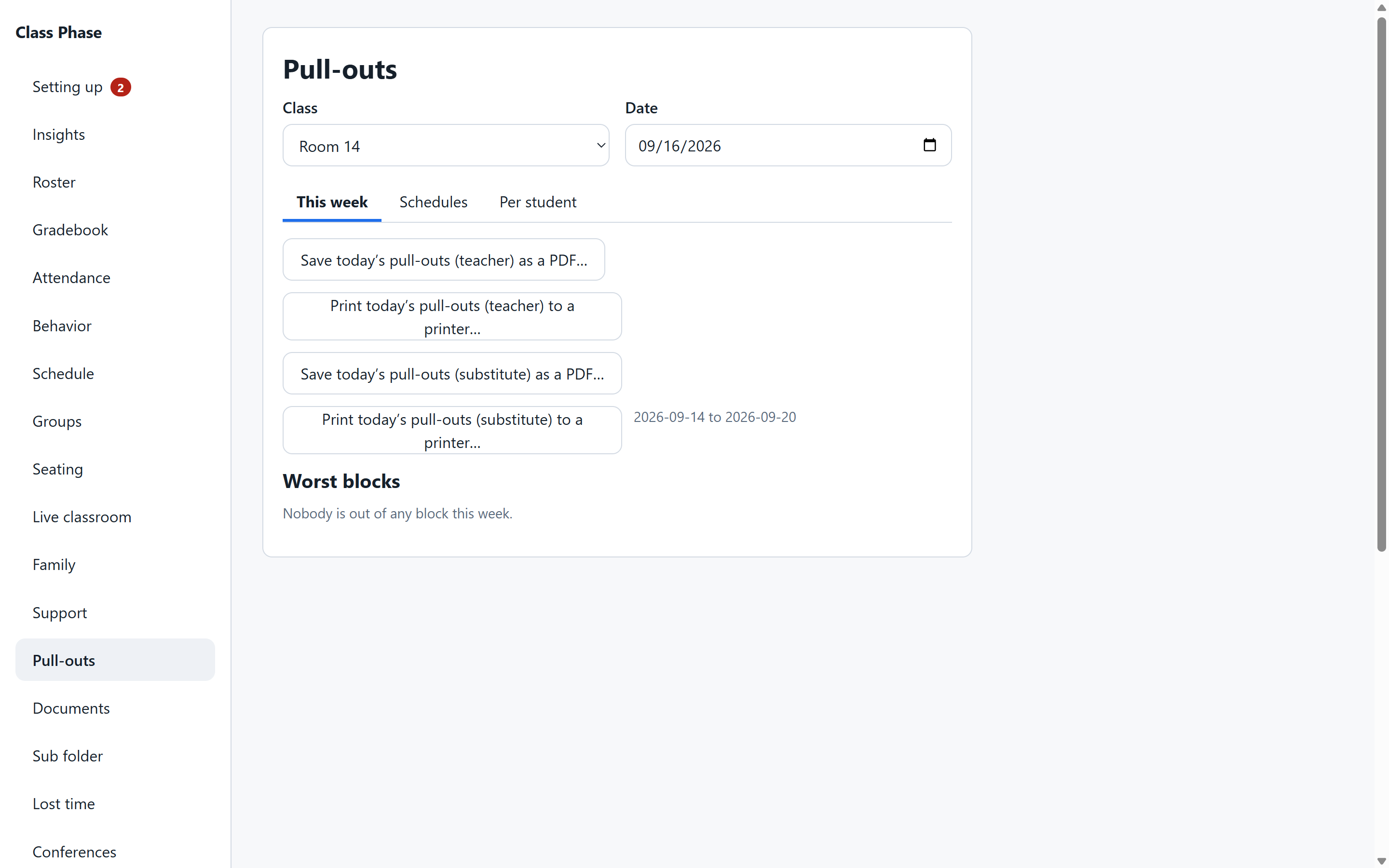Print today's substitute pull-outs to a printer
1389x868 pixels.
[x=452, y=431]
